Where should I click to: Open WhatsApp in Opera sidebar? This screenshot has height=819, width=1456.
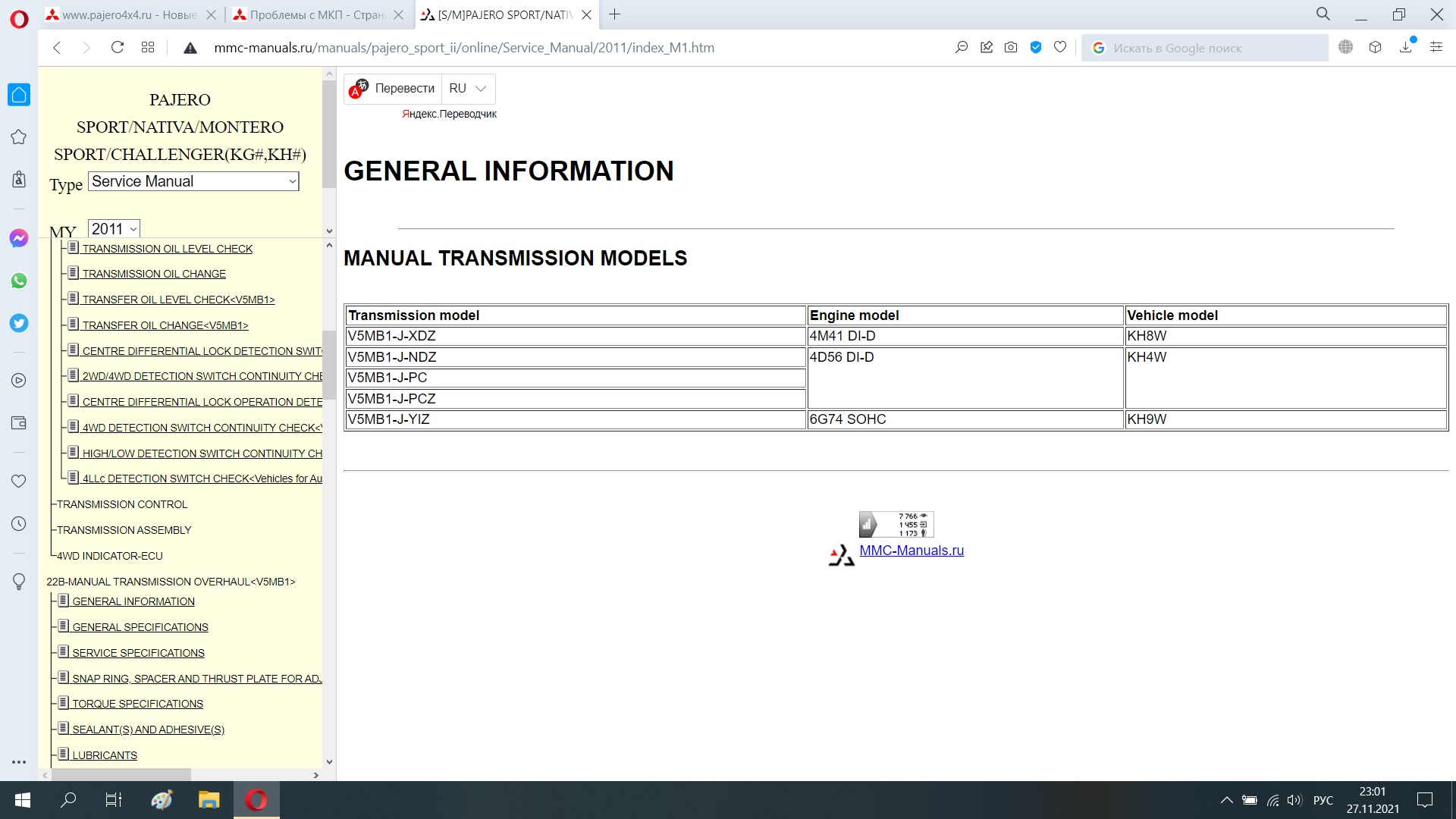point(19,281)
